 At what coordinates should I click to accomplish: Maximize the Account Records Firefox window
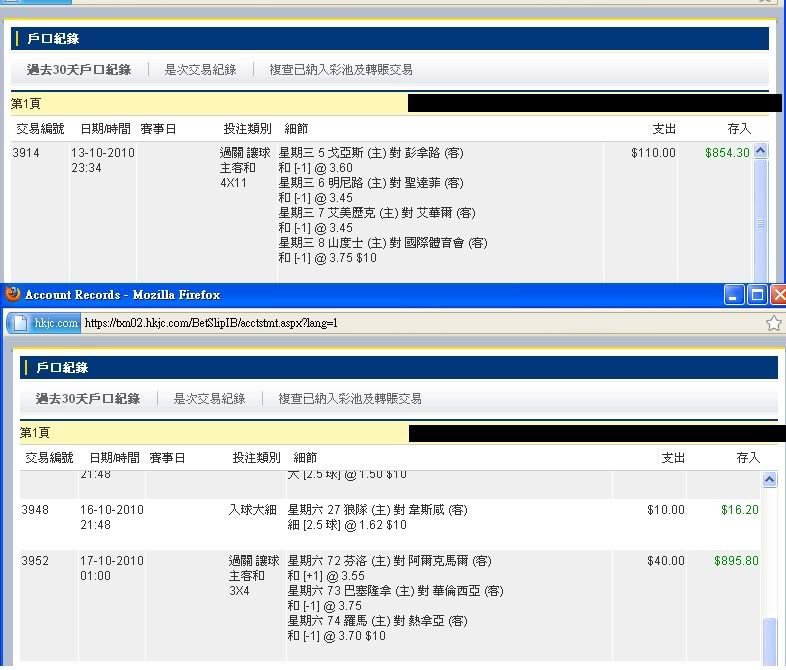click(756, 295)
